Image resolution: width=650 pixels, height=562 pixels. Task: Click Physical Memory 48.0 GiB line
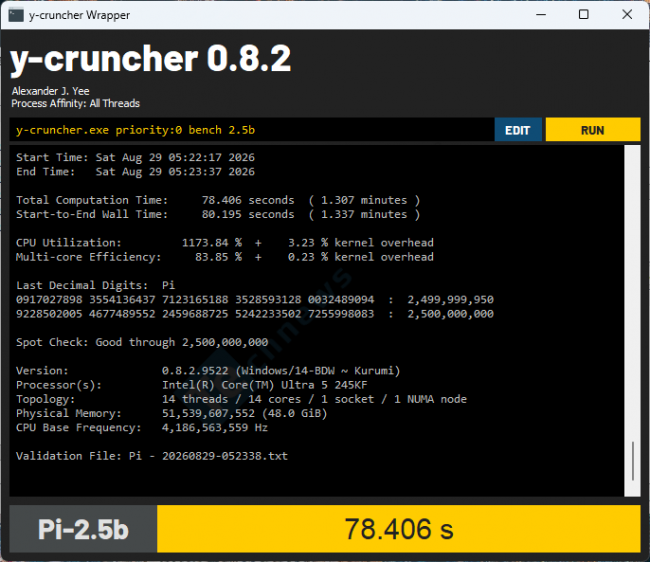click(172, 413)
